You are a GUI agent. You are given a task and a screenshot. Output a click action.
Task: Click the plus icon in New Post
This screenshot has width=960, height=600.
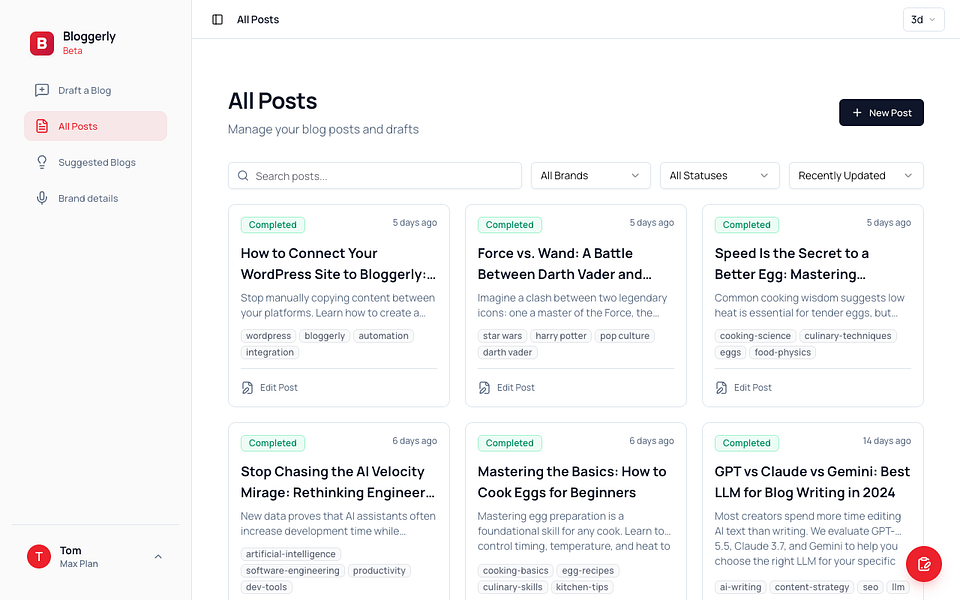pos(857,113)
